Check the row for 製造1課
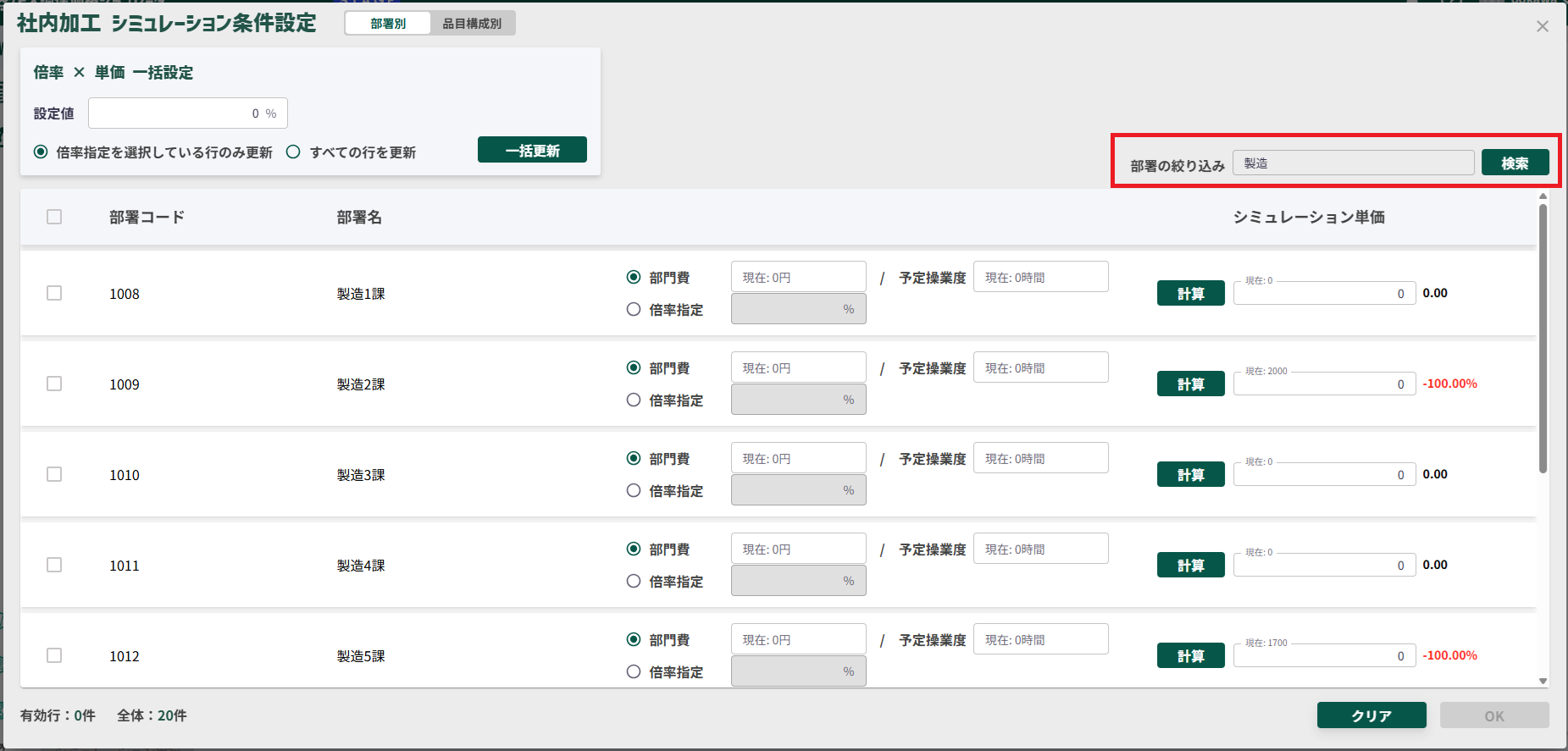The width and height of the screenshot is (1568, 751). (x=54, y=293)
